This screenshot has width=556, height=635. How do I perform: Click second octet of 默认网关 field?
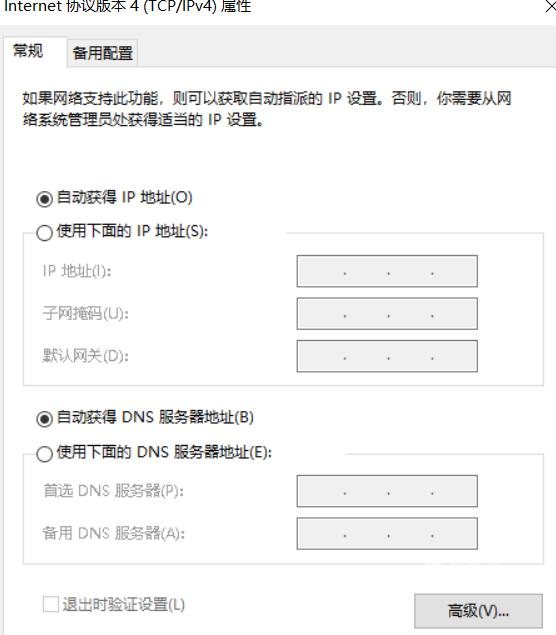point(366,356)
